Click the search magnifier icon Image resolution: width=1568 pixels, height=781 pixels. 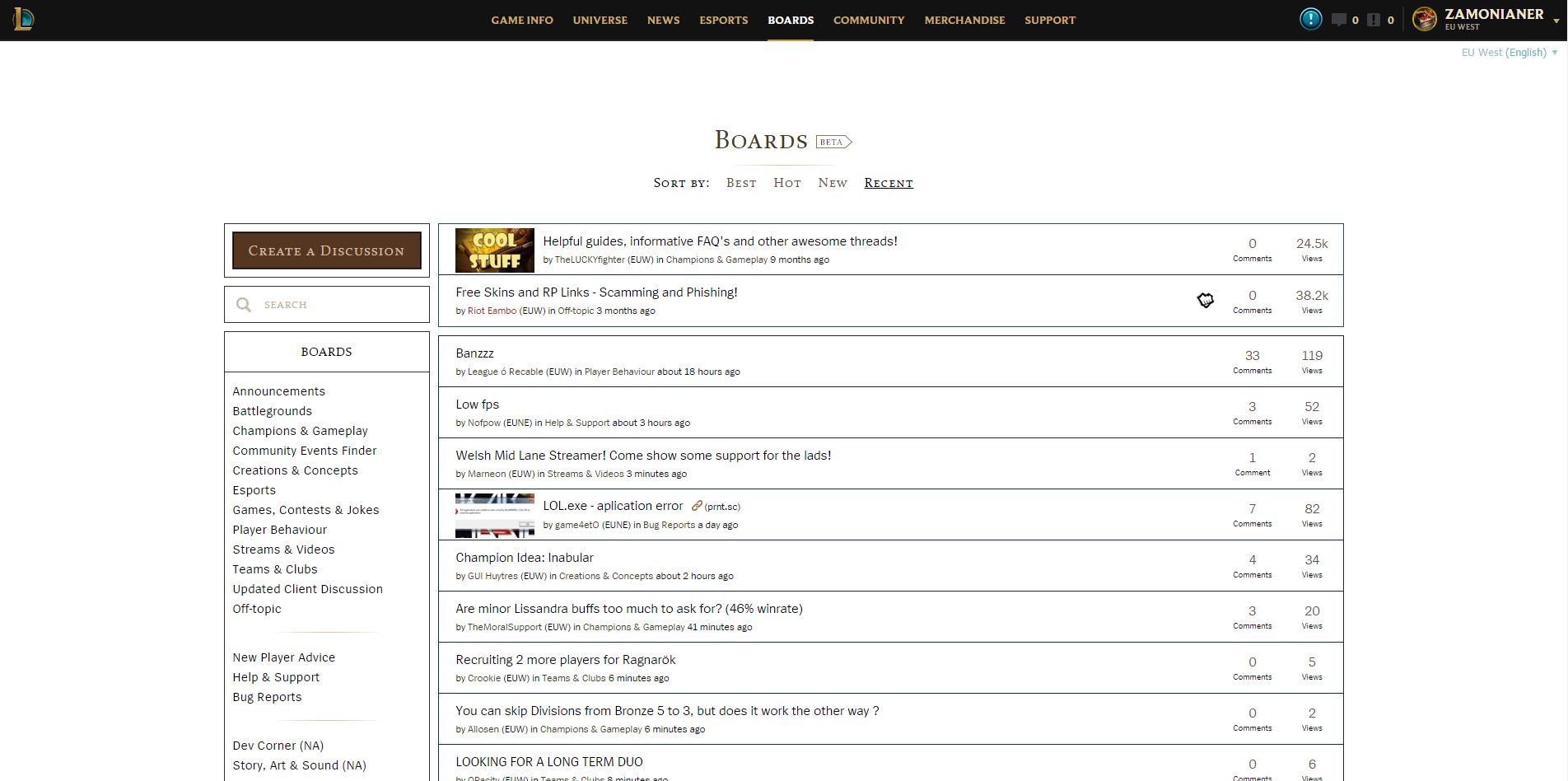[244, 304]
